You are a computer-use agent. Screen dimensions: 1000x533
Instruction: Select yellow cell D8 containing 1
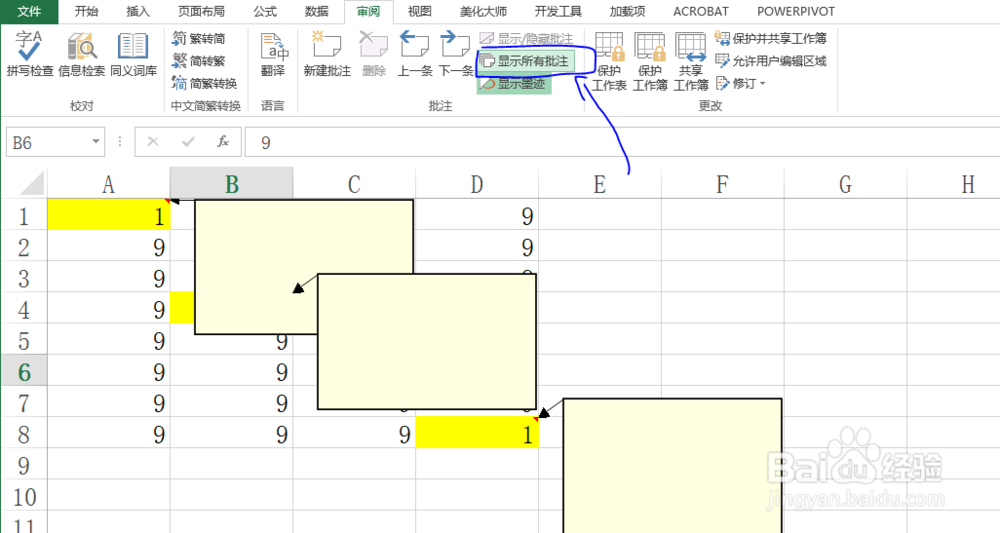click(477, 434)
